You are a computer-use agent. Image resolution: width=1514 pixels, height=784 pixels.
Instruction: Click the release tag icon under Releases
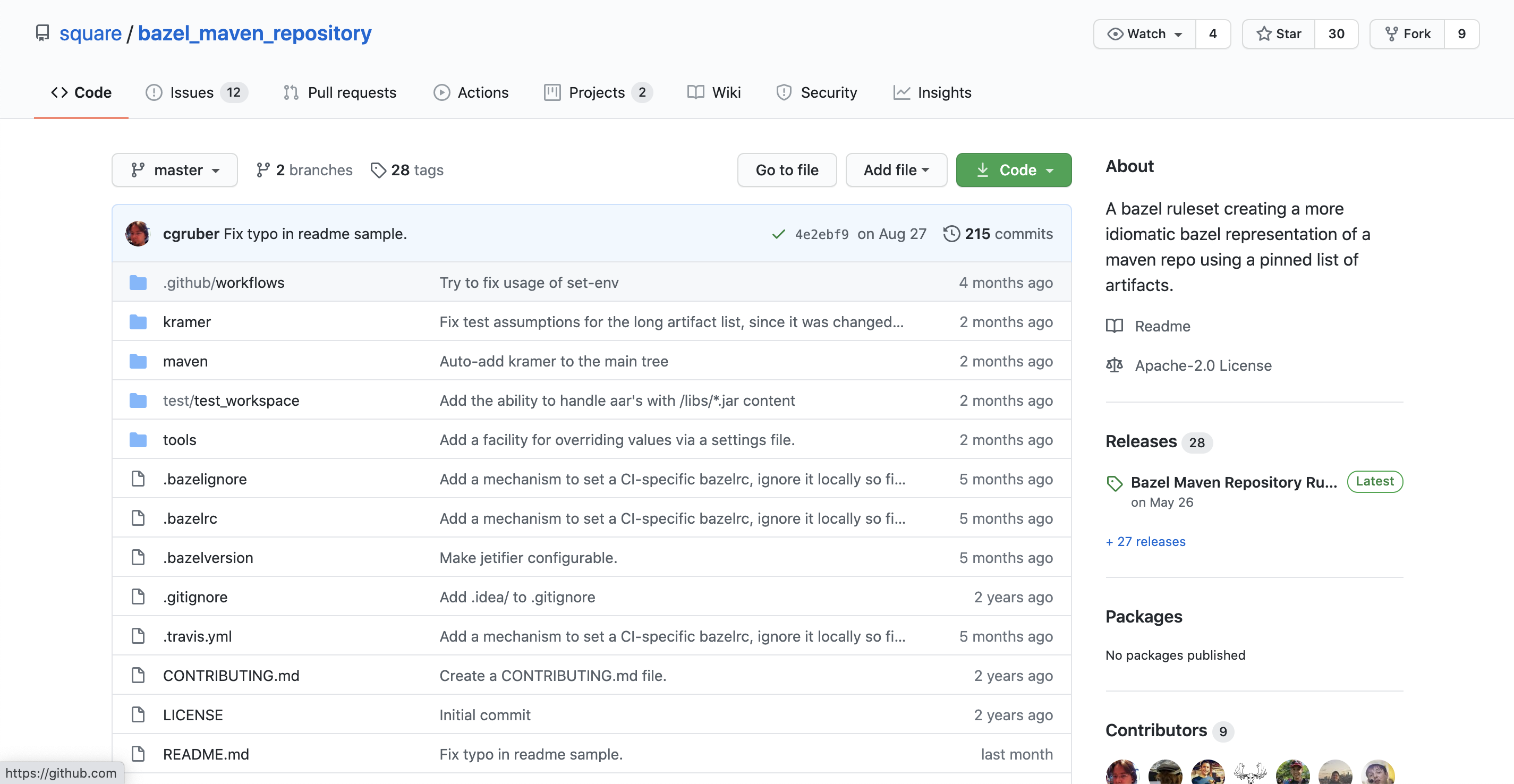pyautogui.click(x=1114, y=484)
